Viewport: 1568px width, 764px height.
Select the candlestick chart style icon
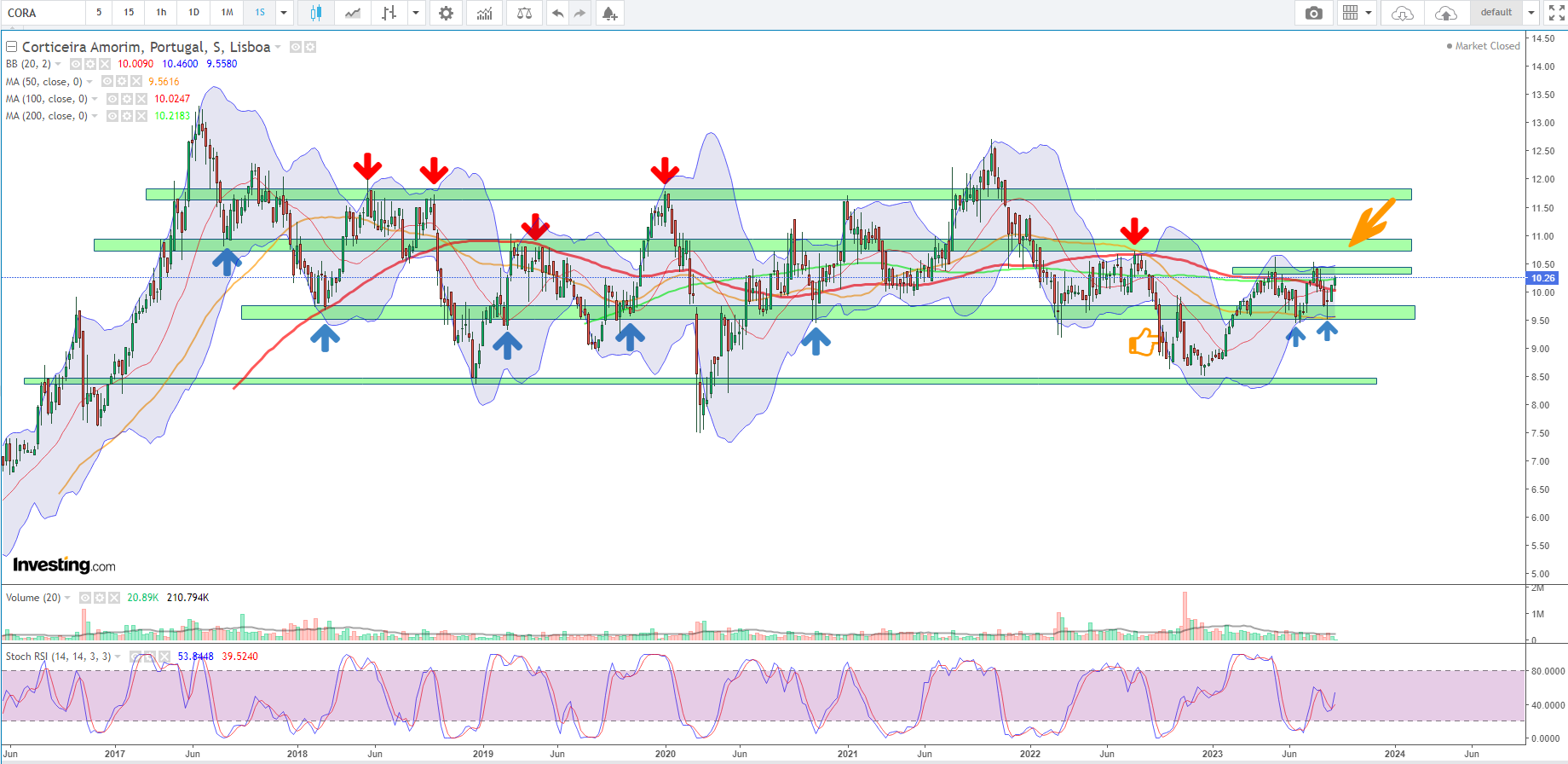pos(316,13)
